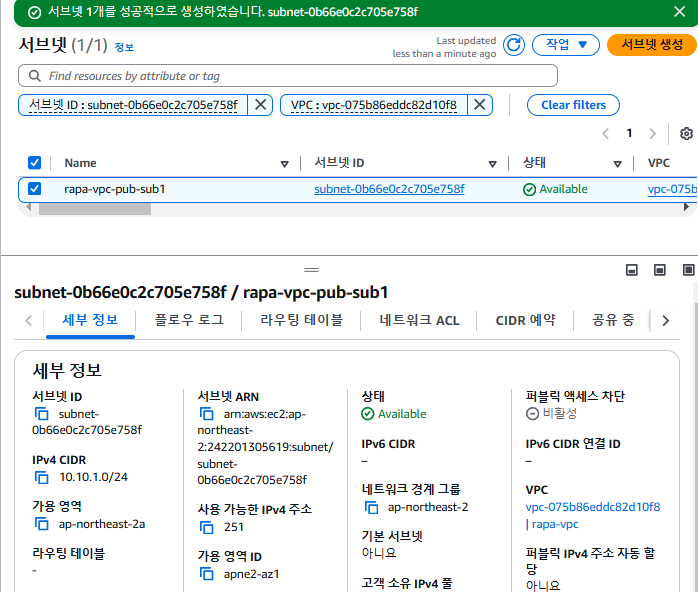Select rapa-vpc-pub-sub1 name cell
The height and width of the screenshot is (592, 698).
pos(115,189)
